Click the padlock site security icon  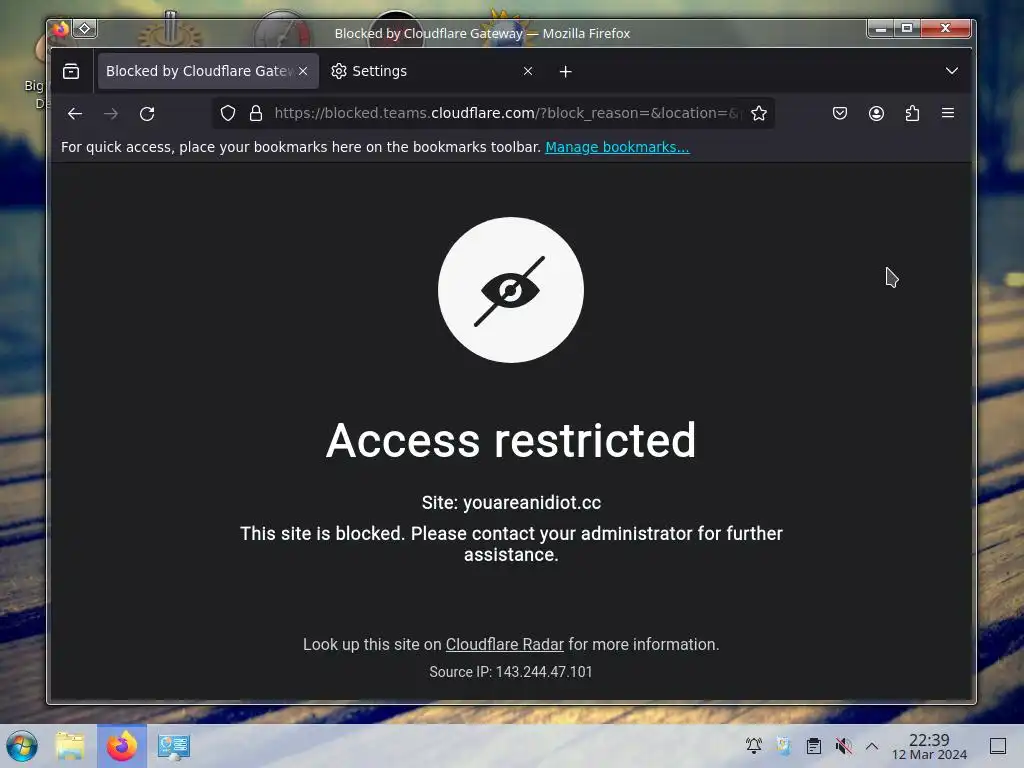tap(256, 114)
